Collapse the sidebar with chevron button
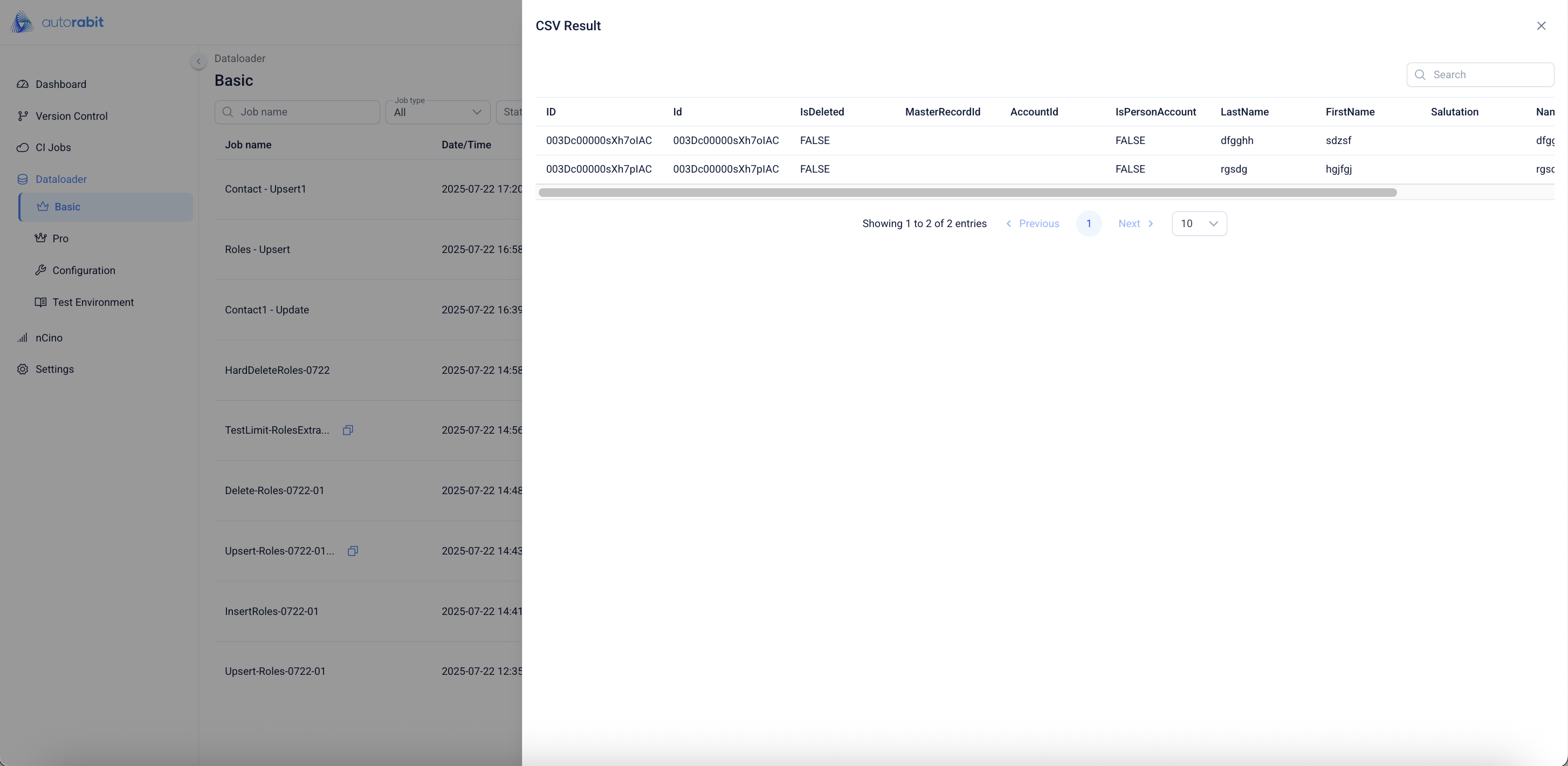This screenshot has height=766, width=1568. point(198,61)
